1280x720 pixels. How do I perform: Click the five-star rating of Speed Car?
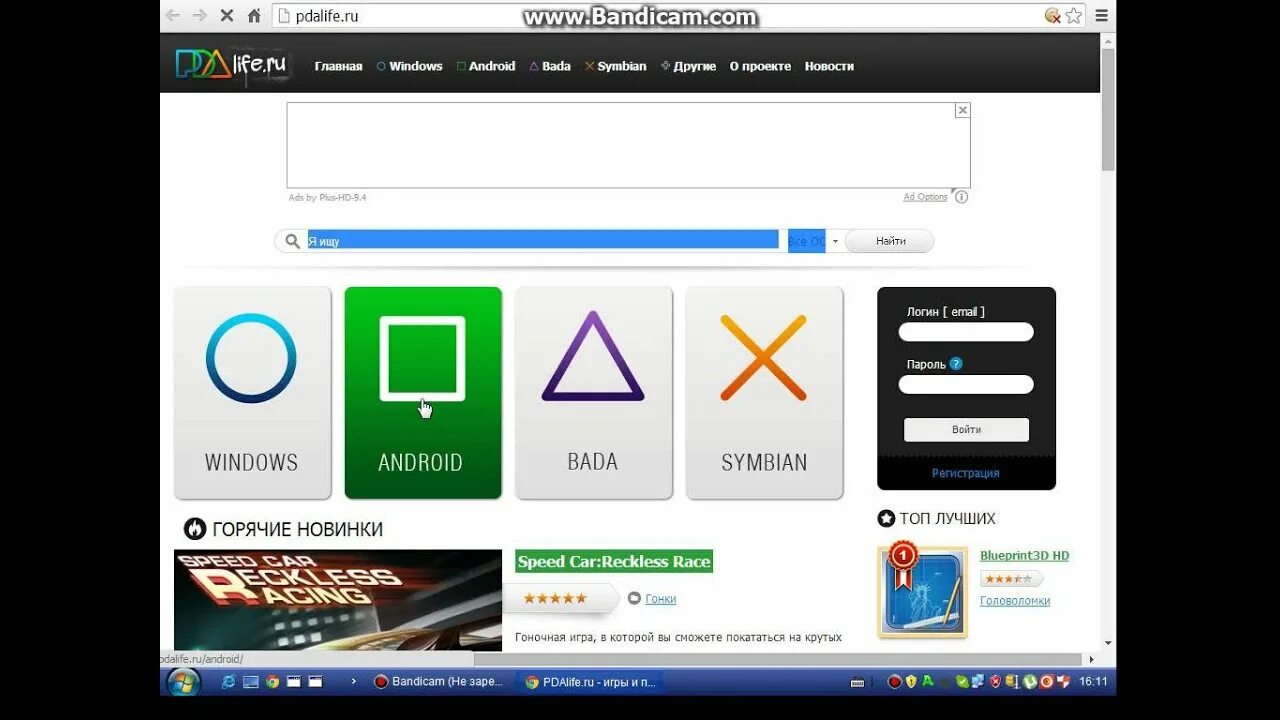point(555,598)
